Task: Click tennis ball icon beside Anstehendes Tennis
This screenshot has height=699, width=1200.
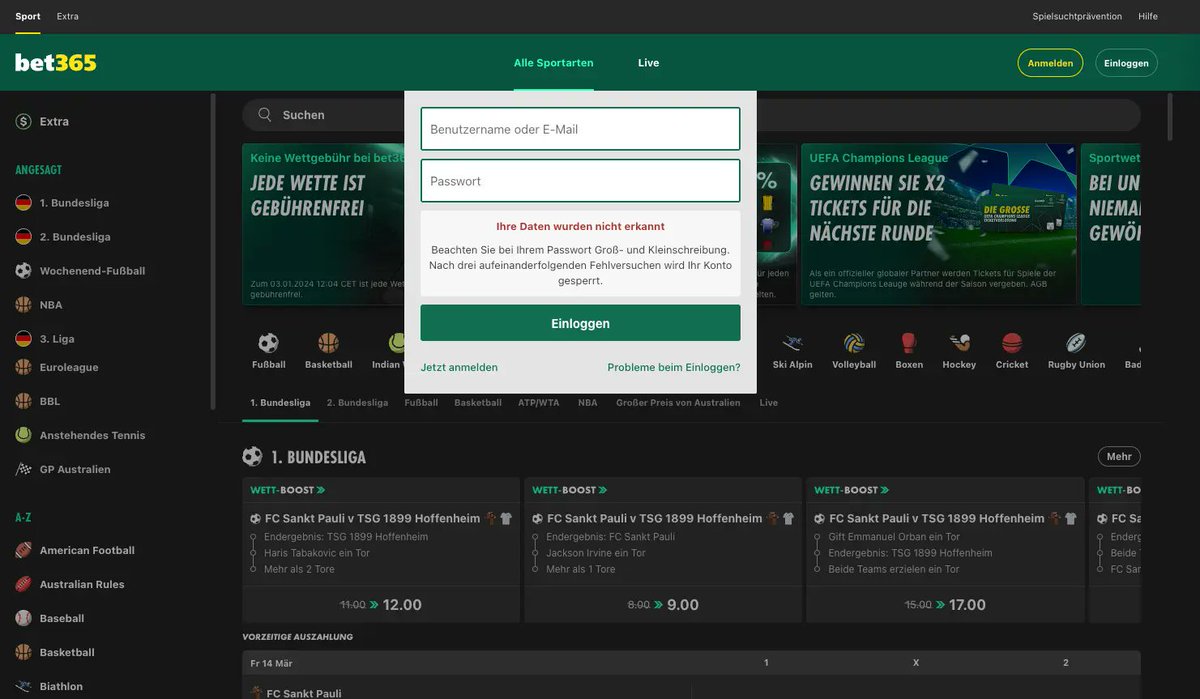Action: [23, 435]
